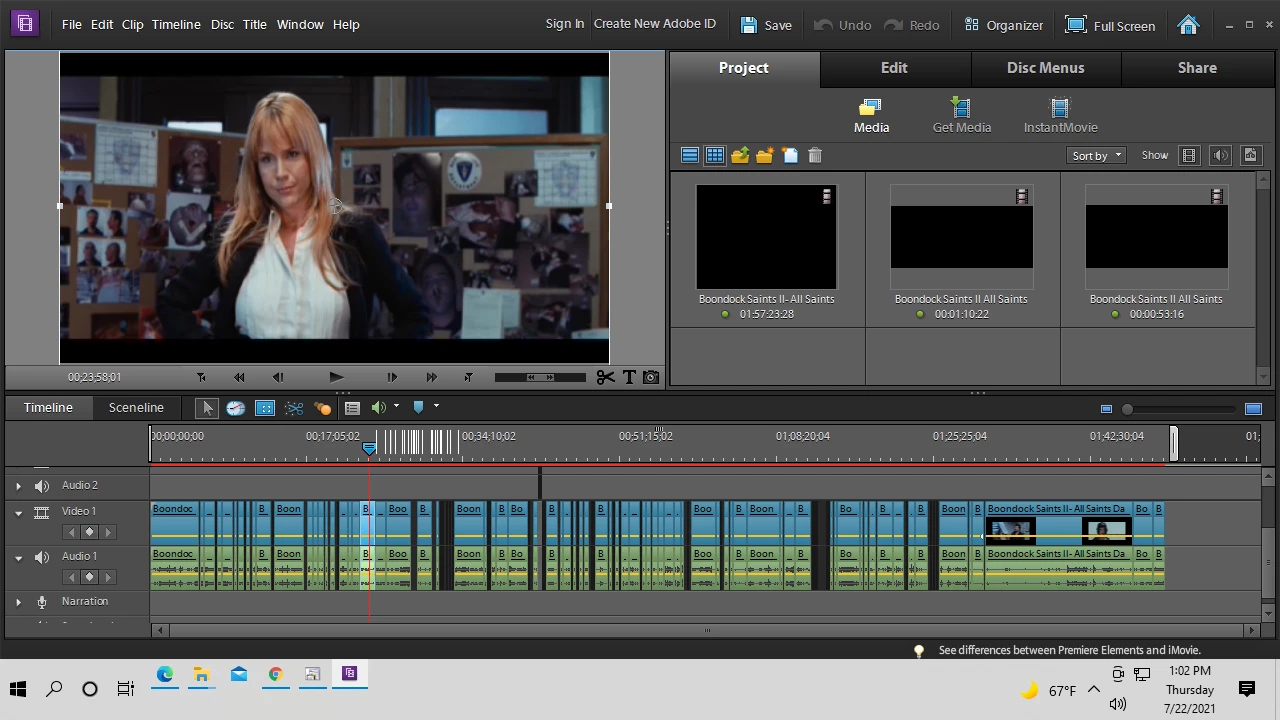Click the iMovie differences tip link
Viewport: 1280px width, 720px height.
point(1069,650)
